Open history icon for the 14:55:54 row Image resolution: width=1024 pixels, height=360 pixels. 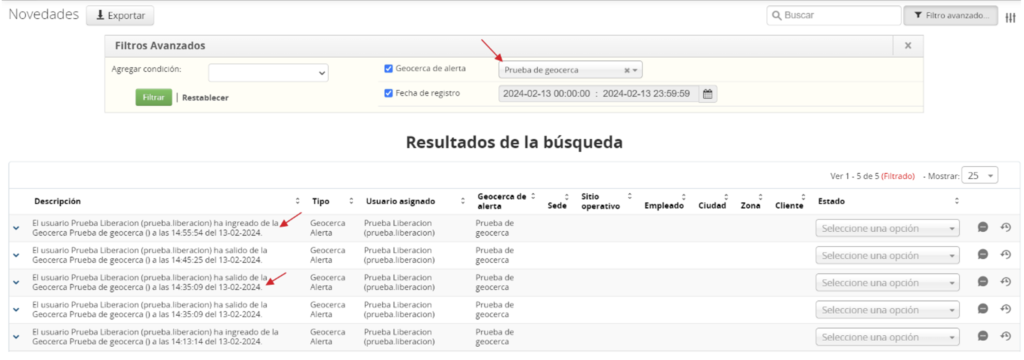tap(1006, 227)
